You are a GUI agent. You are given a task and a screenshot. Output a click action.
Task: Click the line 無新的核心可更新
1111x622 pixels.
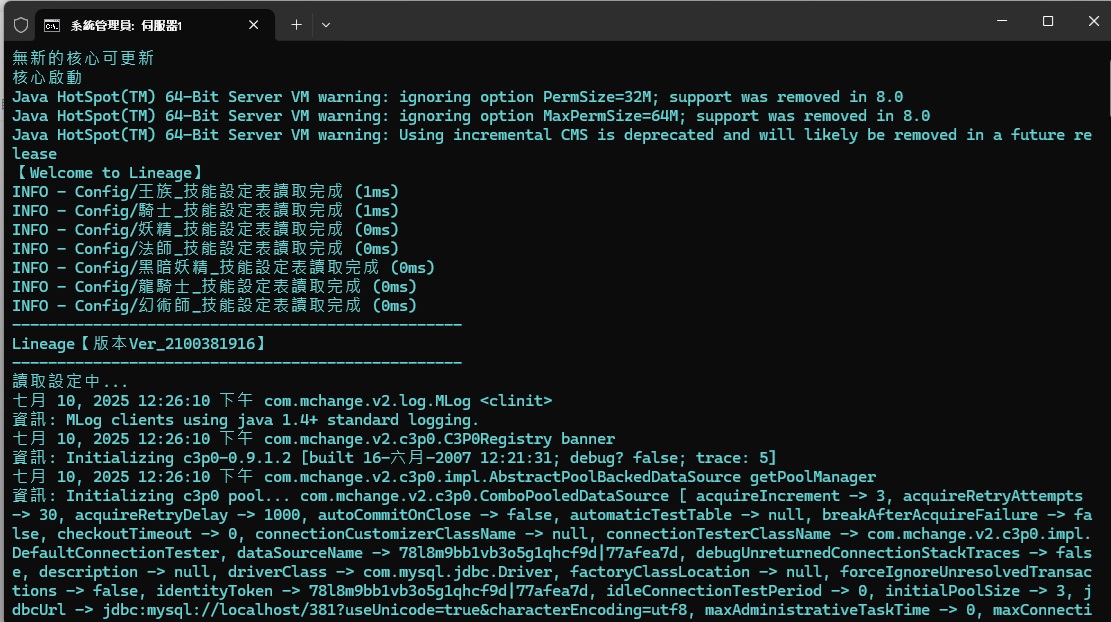point(83,58)
